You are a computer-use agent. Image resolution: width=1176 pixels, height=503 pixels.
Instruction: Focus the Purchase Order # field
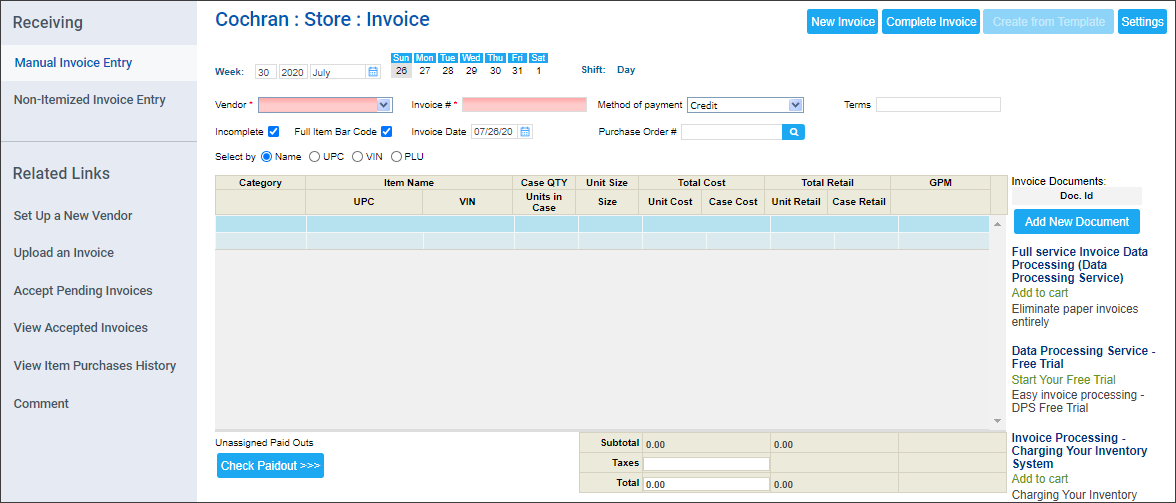(731, 132)
